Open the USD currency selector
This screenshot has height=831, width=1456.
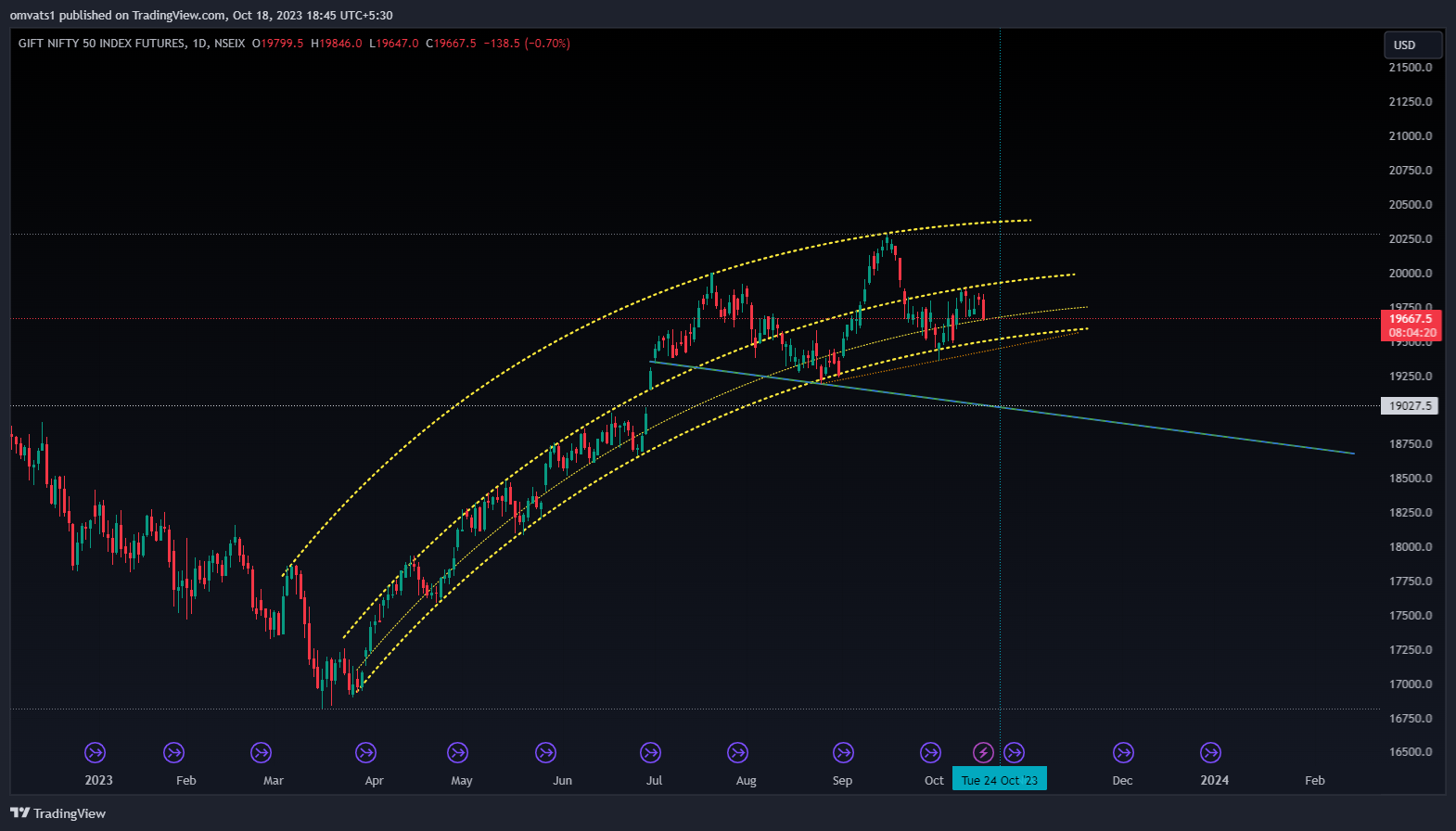click(1413, 45)
